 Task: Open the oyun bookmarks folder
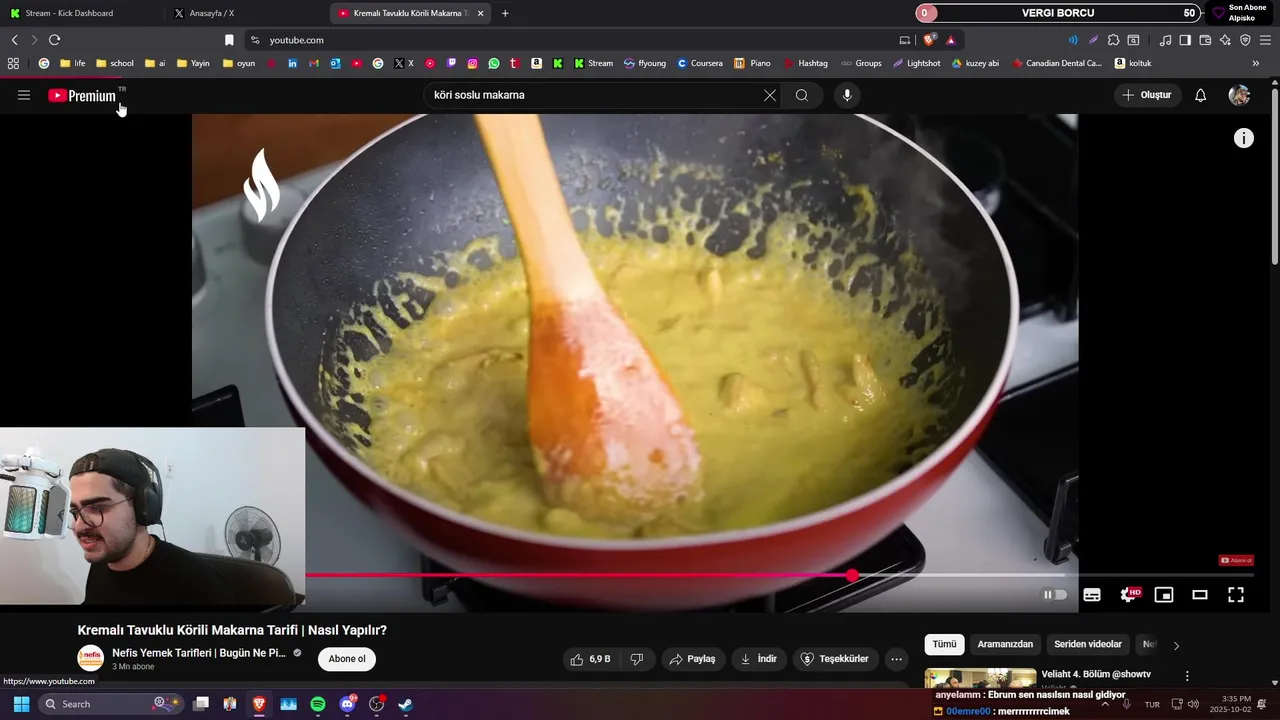pos(239,63)
